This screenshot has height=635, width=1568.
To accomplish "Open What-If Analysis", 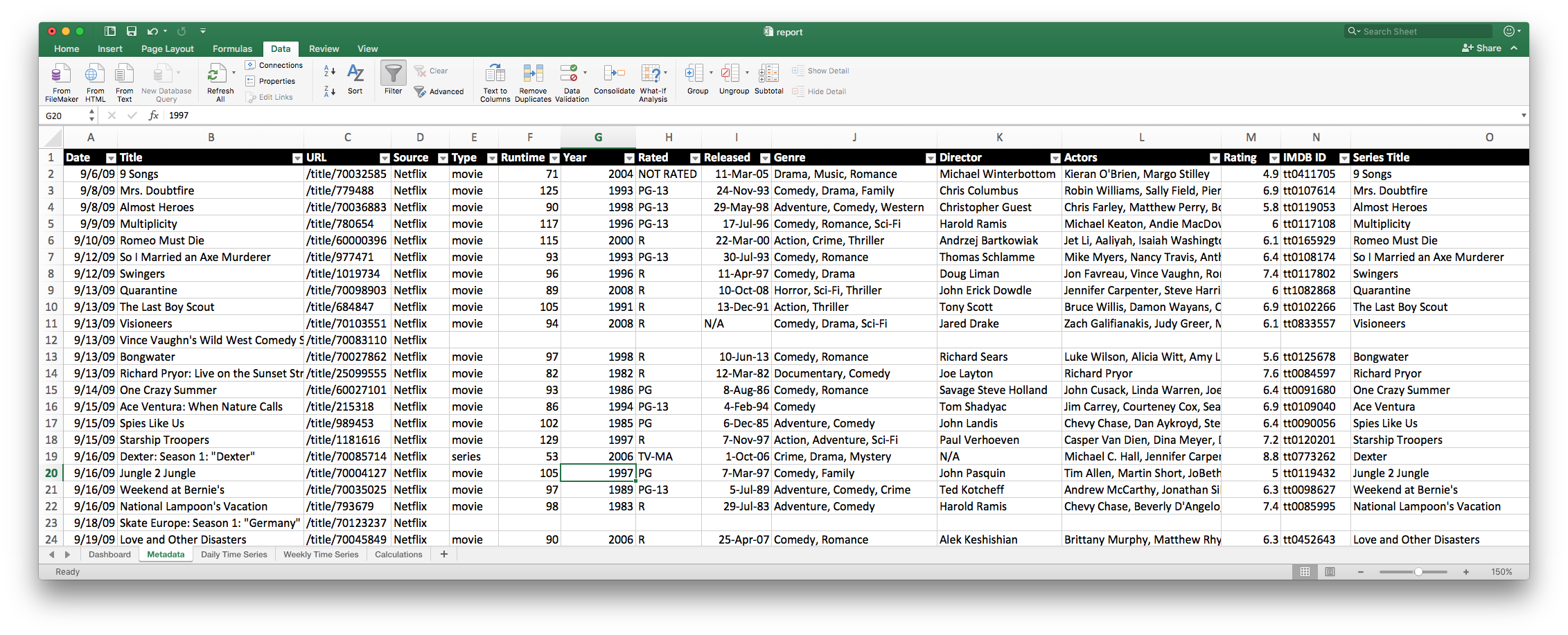I will pyautogui.click(x=653, y=82).
